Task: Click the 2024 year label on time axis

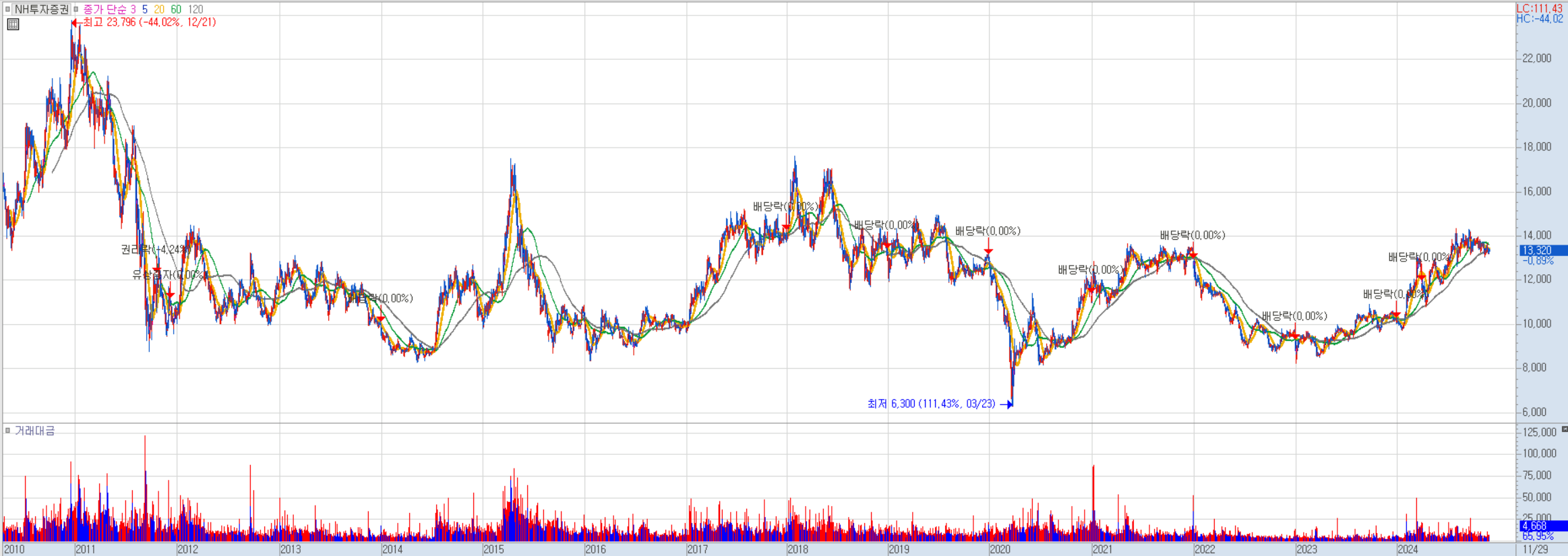Action: pyautogui.click(x=1408, y=549)
